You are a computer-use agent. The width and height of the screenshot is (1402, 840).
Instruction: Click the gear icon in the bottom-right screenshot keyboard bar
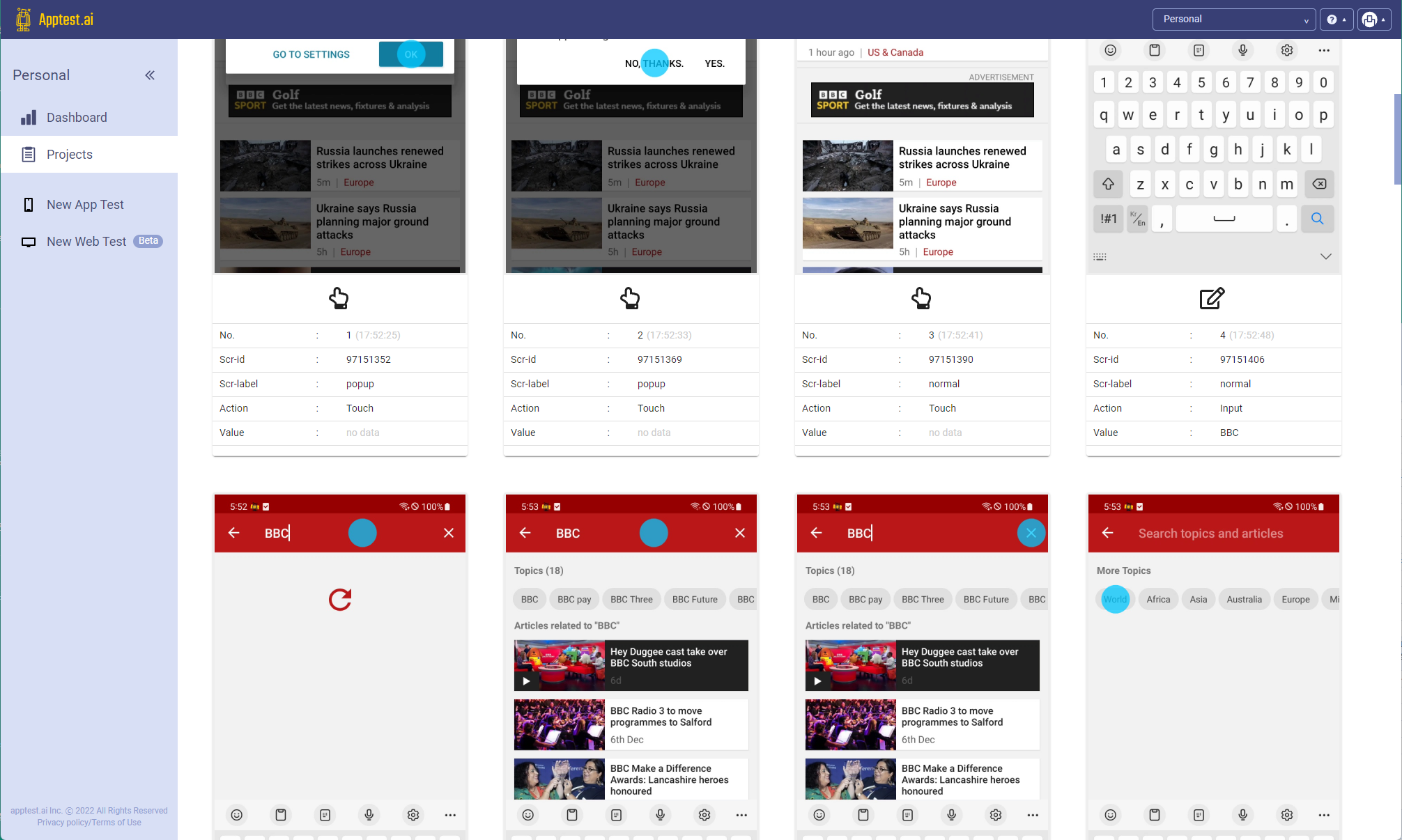tap(1287, 815)
